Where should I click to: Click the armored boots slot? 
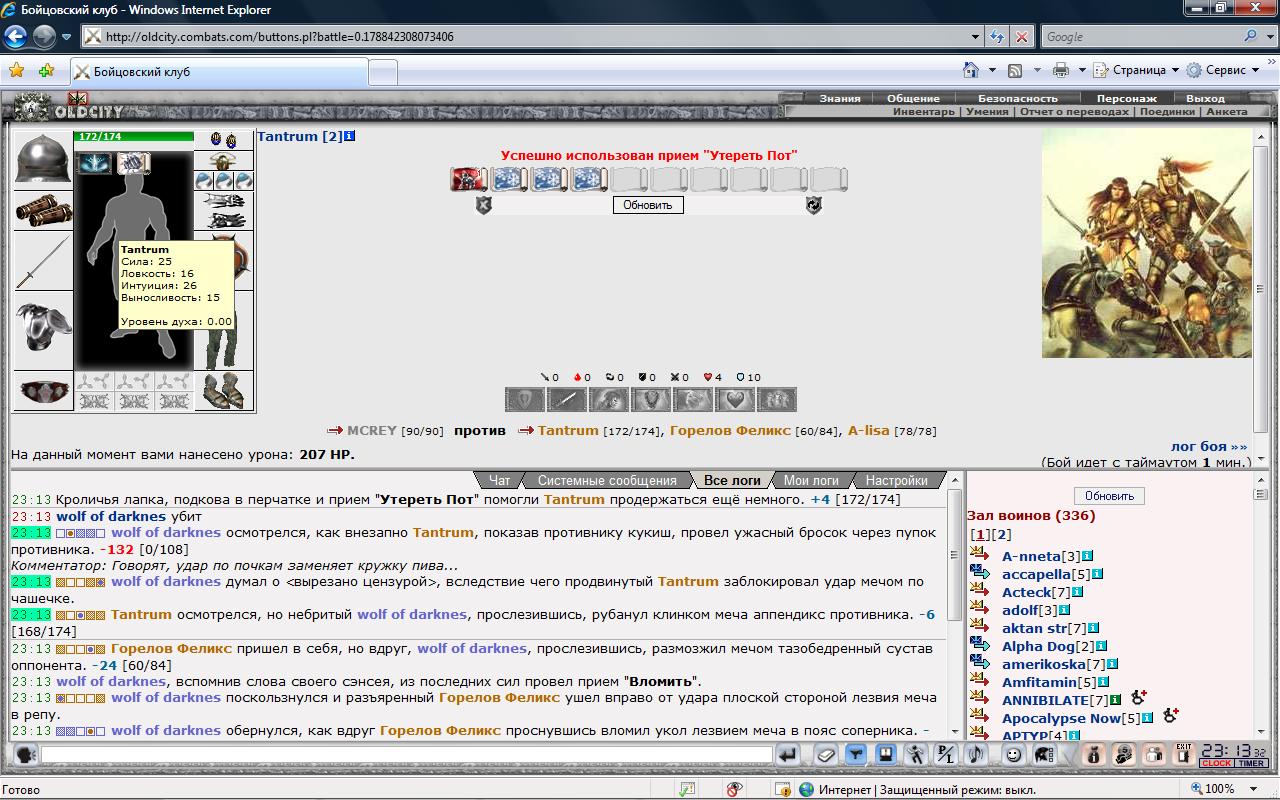coord(224,390)
